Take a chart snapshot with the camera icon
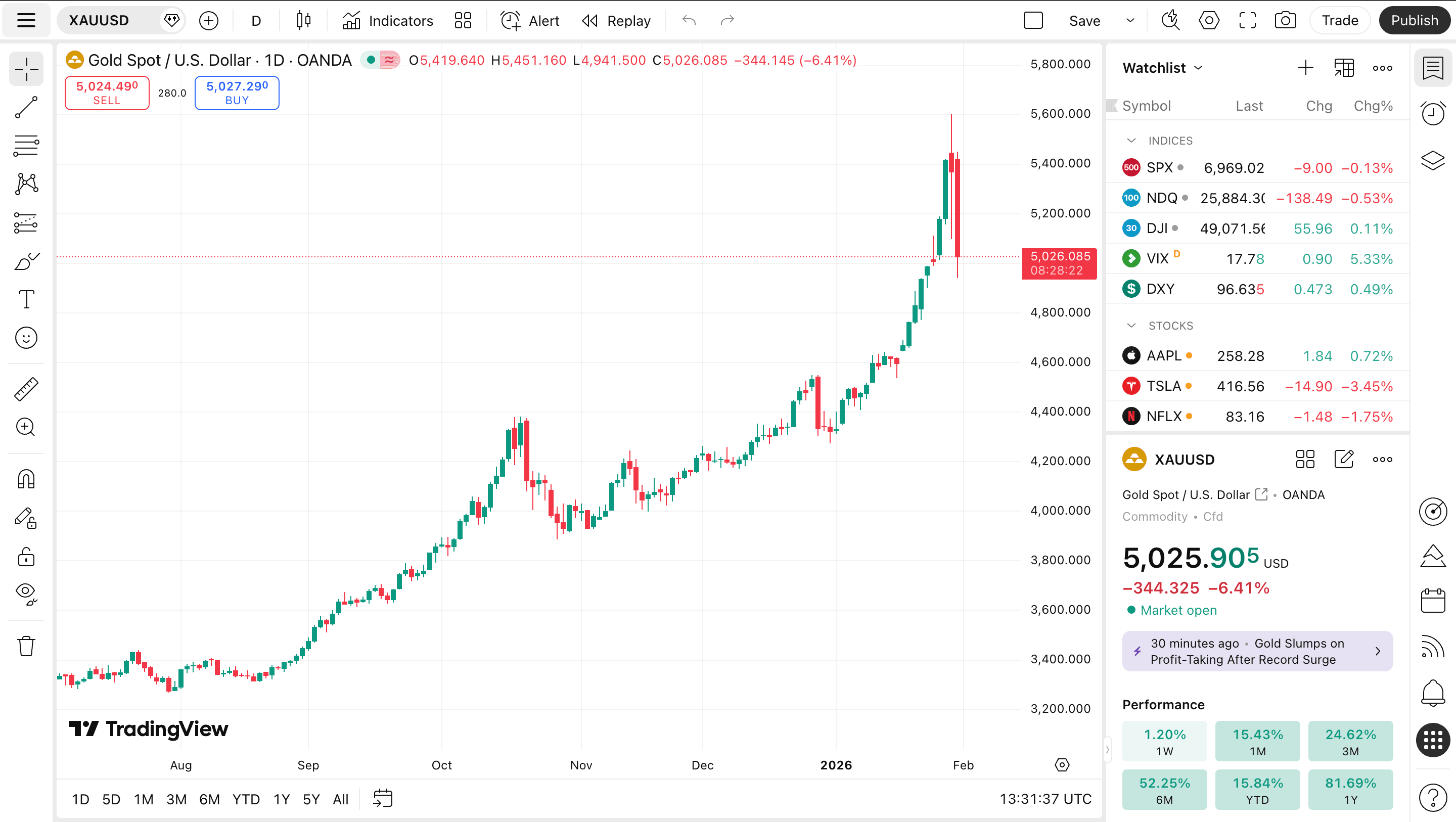The image size is (1456, 822). pos(1286,20)
